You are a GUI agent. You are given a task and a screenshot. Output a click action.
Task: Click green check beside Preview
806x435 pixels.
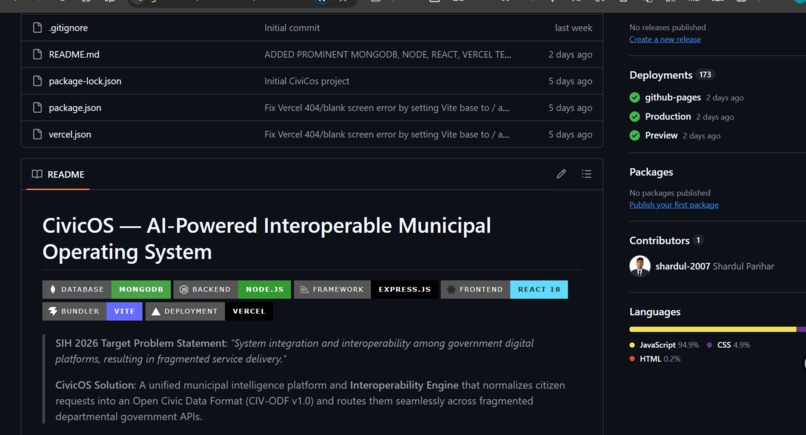coord(635,136)
